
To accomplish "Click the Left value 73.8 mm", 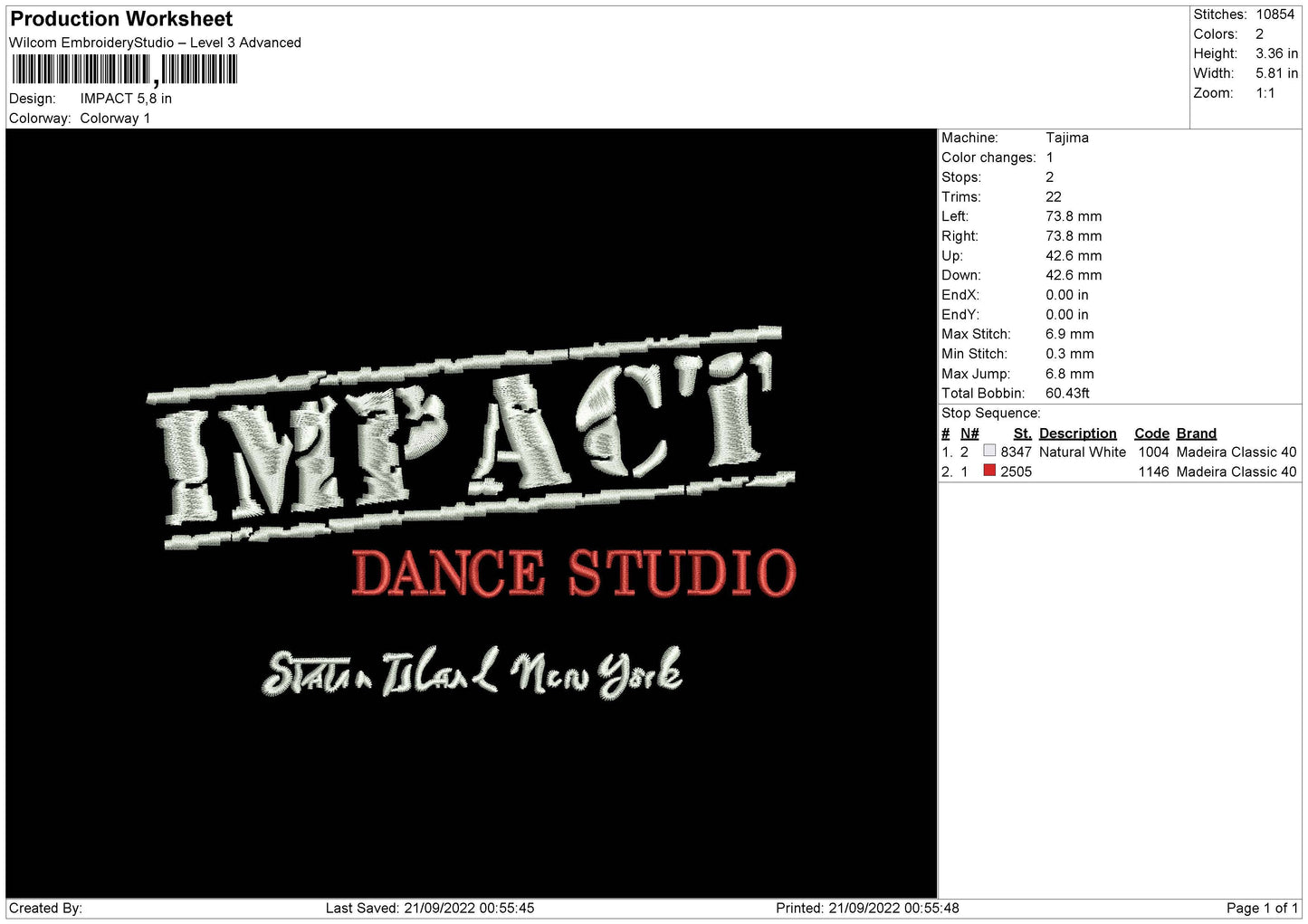I will point(1074,216).
